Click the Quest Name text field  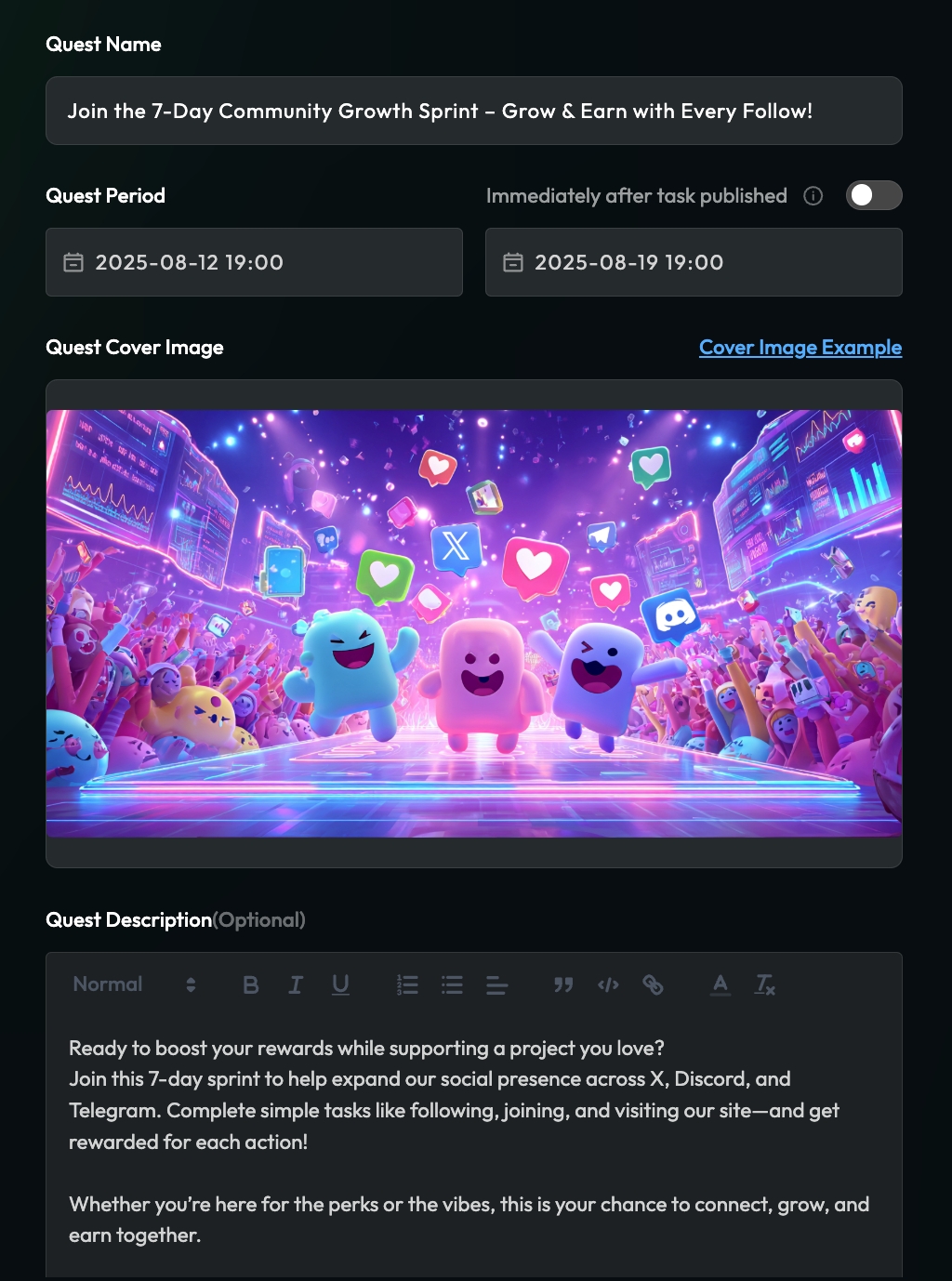(474, 111)
